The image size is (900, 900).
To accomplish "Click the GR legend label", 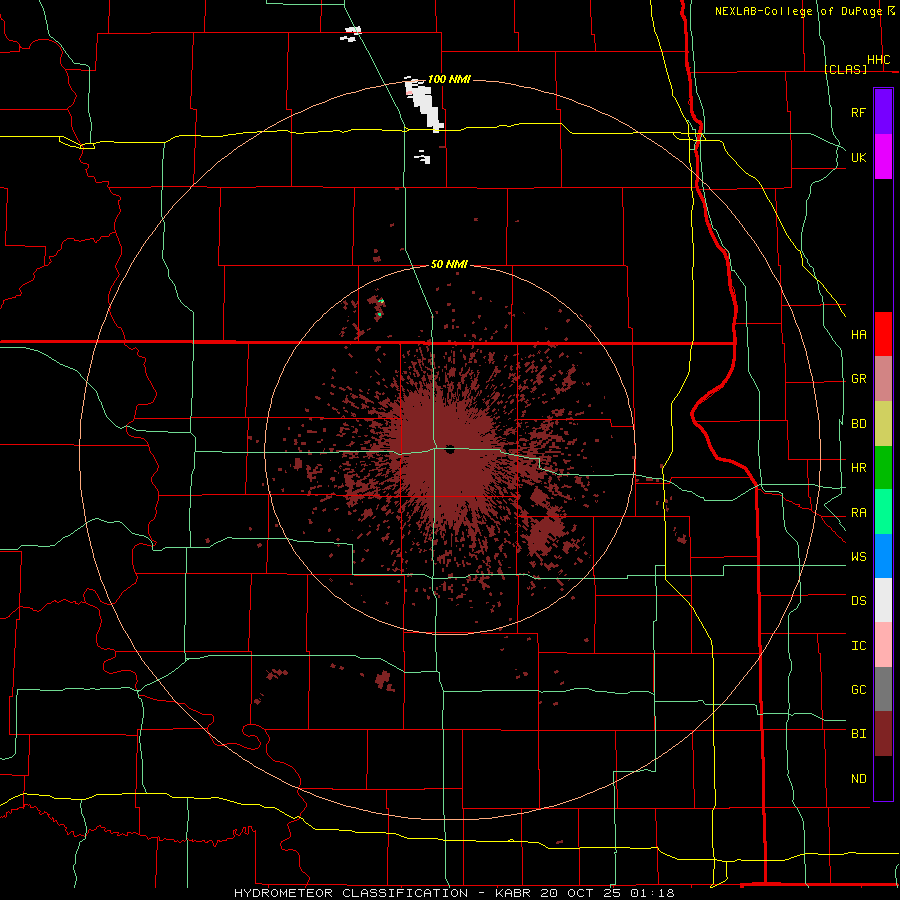I will [x=859, y=379].
